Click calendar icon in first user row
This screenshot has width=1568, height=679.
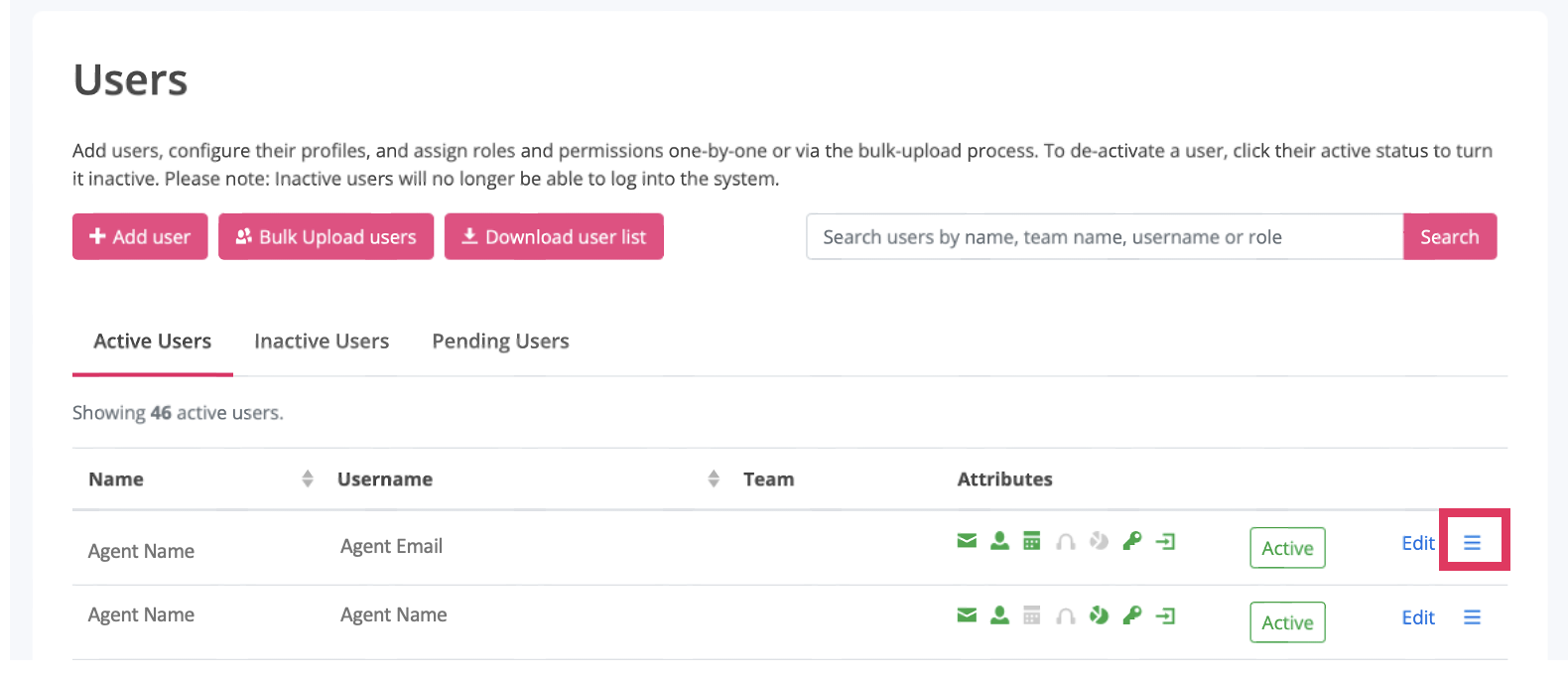[x=1032, y=541]
